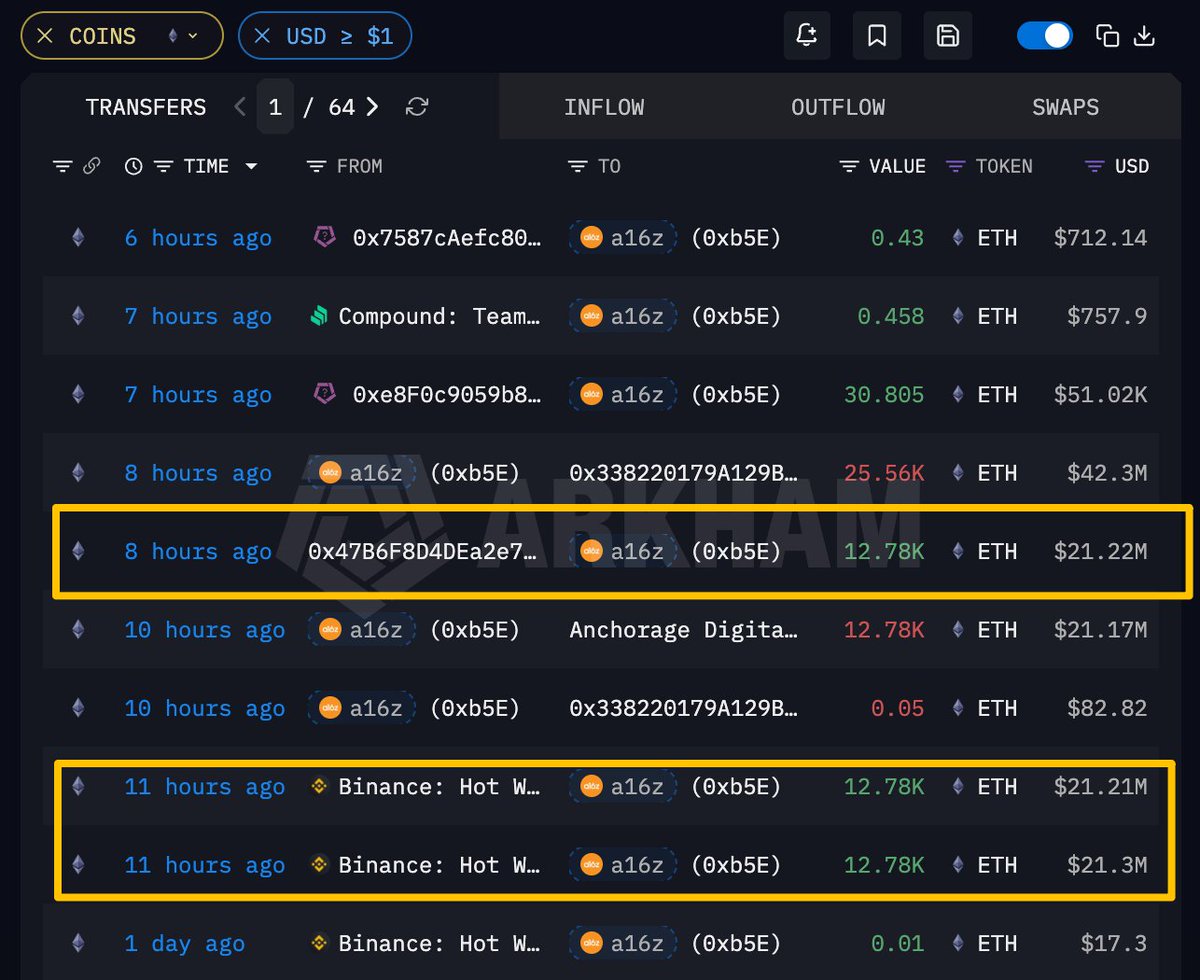Go to next transfers page
The height and width of the screenshot is (980, 1200).
tap(372, 107)
